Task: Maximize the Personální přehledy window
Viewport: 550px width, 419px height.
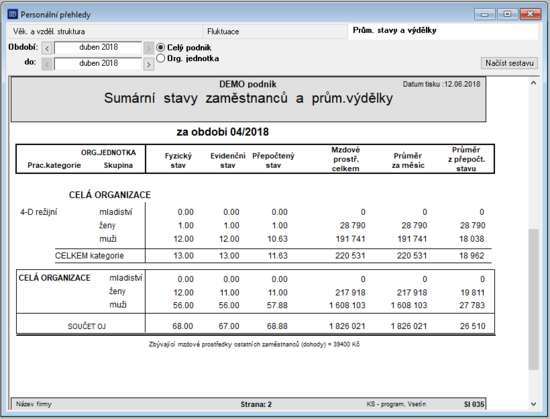Action: 507,14
